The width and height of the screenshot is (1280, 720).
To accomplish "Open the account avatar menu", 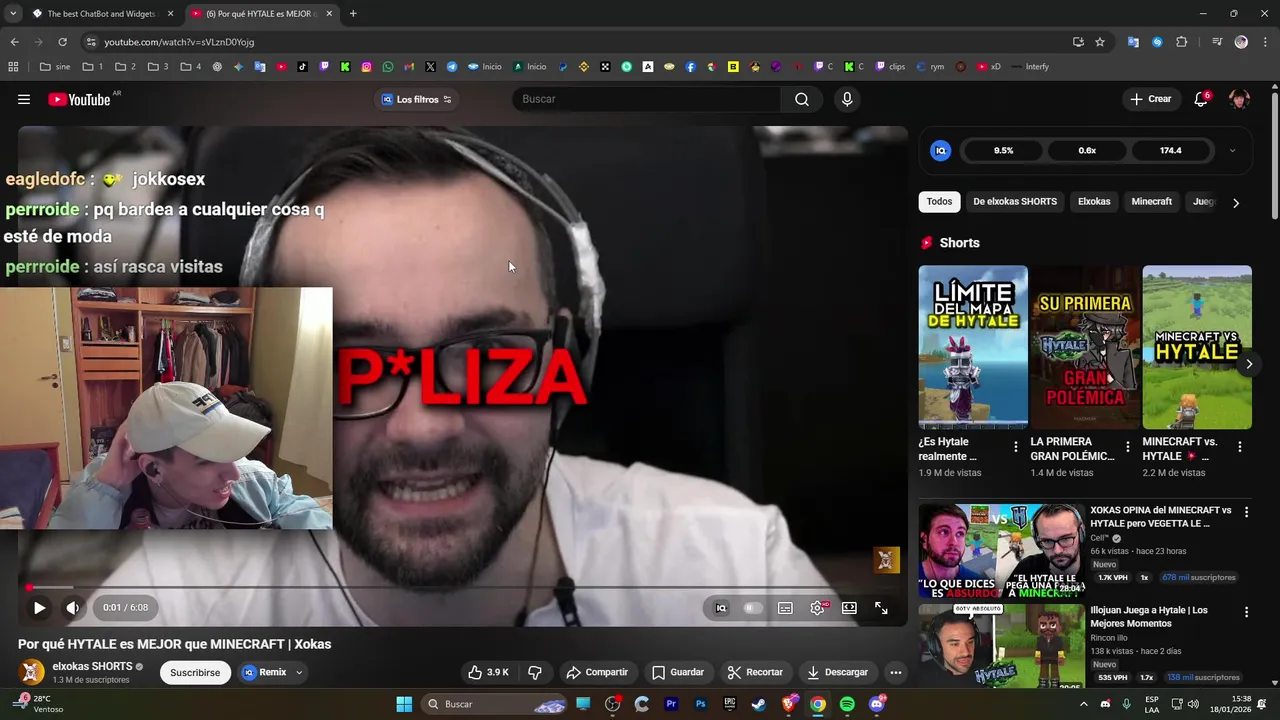I will click(x=1239, y=99).
